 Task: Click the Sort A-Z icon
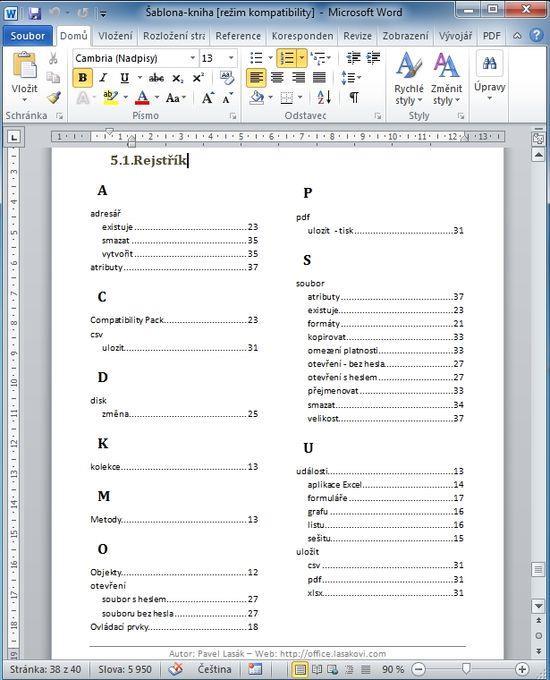point(324,98)
